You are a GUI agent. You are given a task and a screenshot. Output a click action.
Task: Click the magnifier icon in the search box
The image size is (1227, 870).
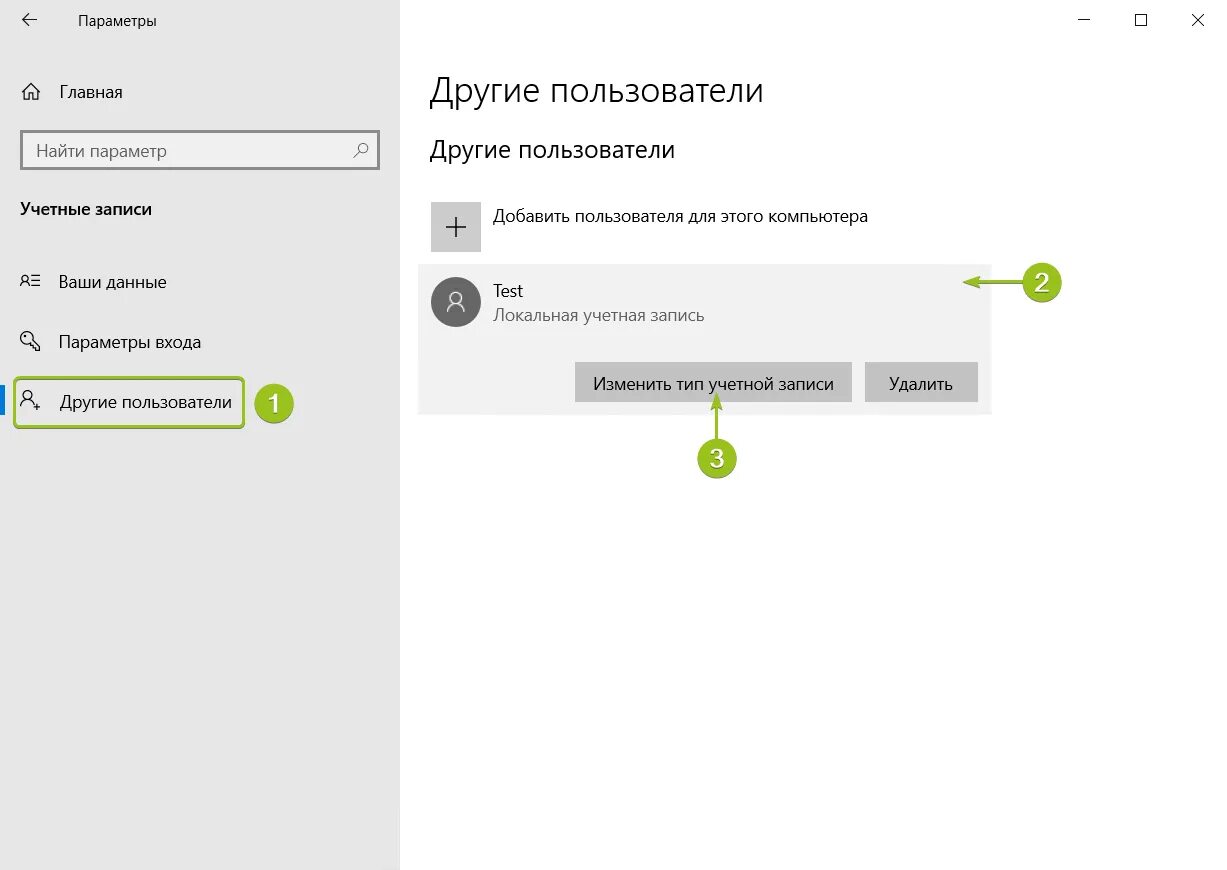tap(361, 150)
